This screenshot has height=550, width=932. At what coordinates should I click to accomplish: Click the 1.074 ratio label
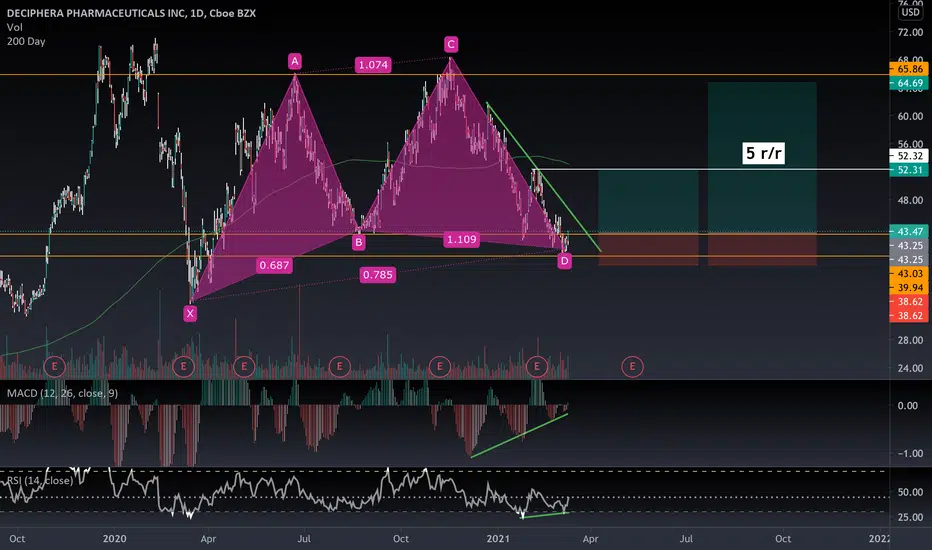(x=373, y=65)
